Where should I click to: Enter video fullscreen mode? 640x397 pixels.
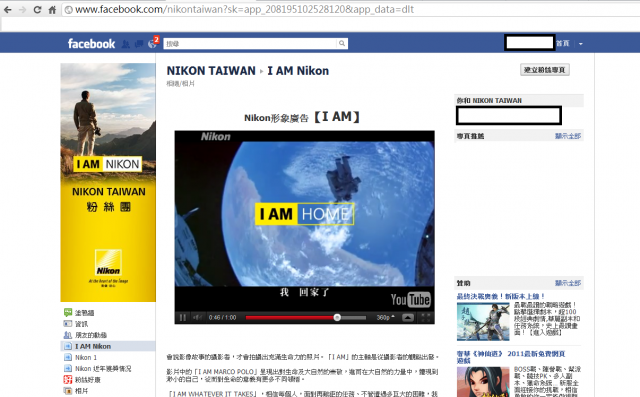(x=425, y=317)
